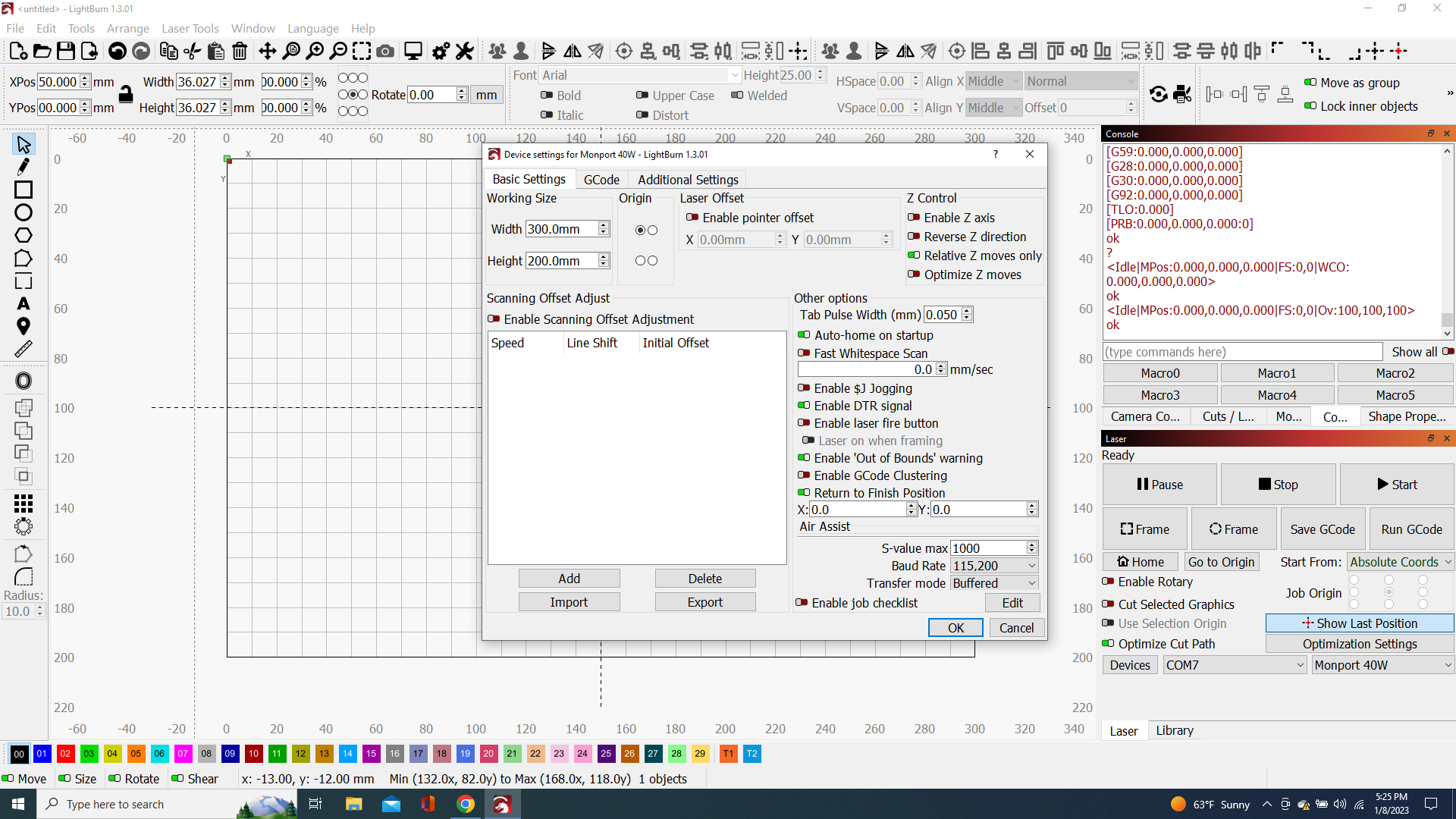
Task: Toggle Enable GCode Clustering switch
Action: click(x=804, y=475)
